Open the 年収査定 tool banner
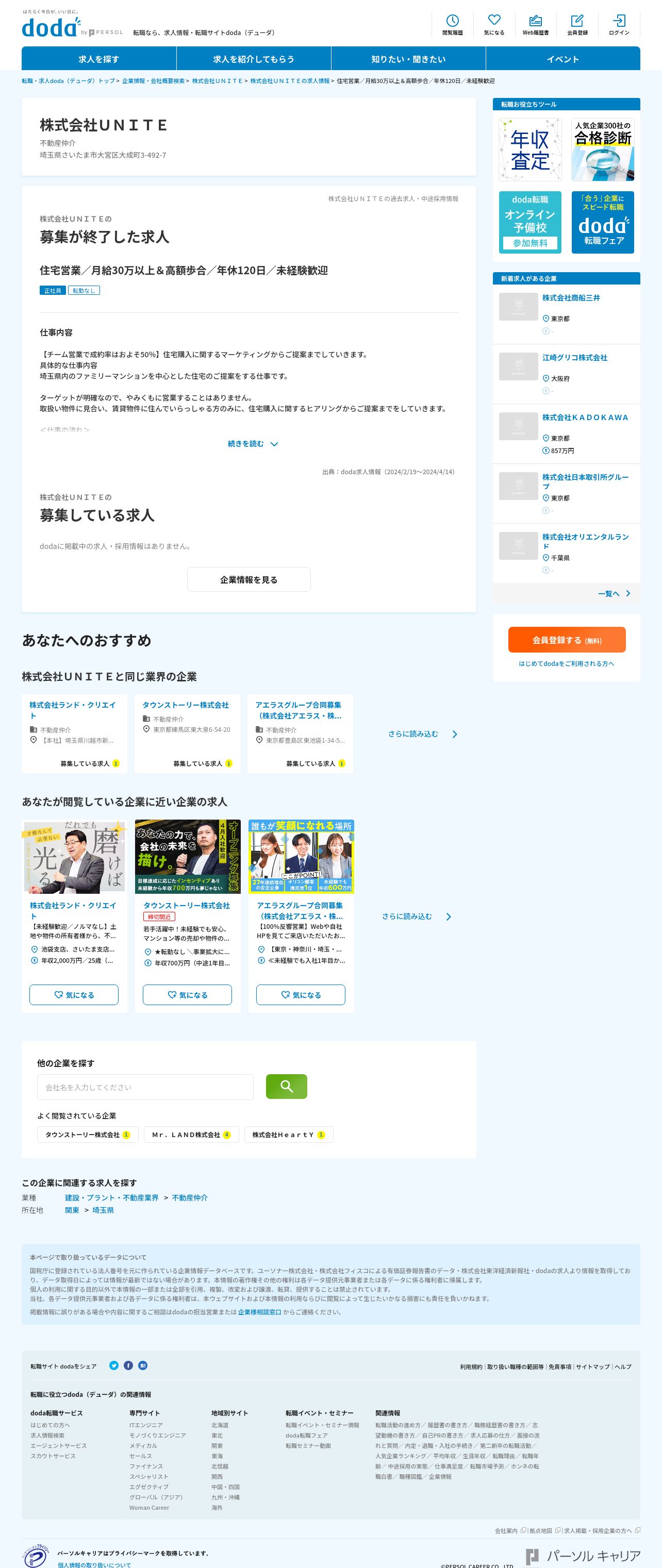 (x=530, y=150)
